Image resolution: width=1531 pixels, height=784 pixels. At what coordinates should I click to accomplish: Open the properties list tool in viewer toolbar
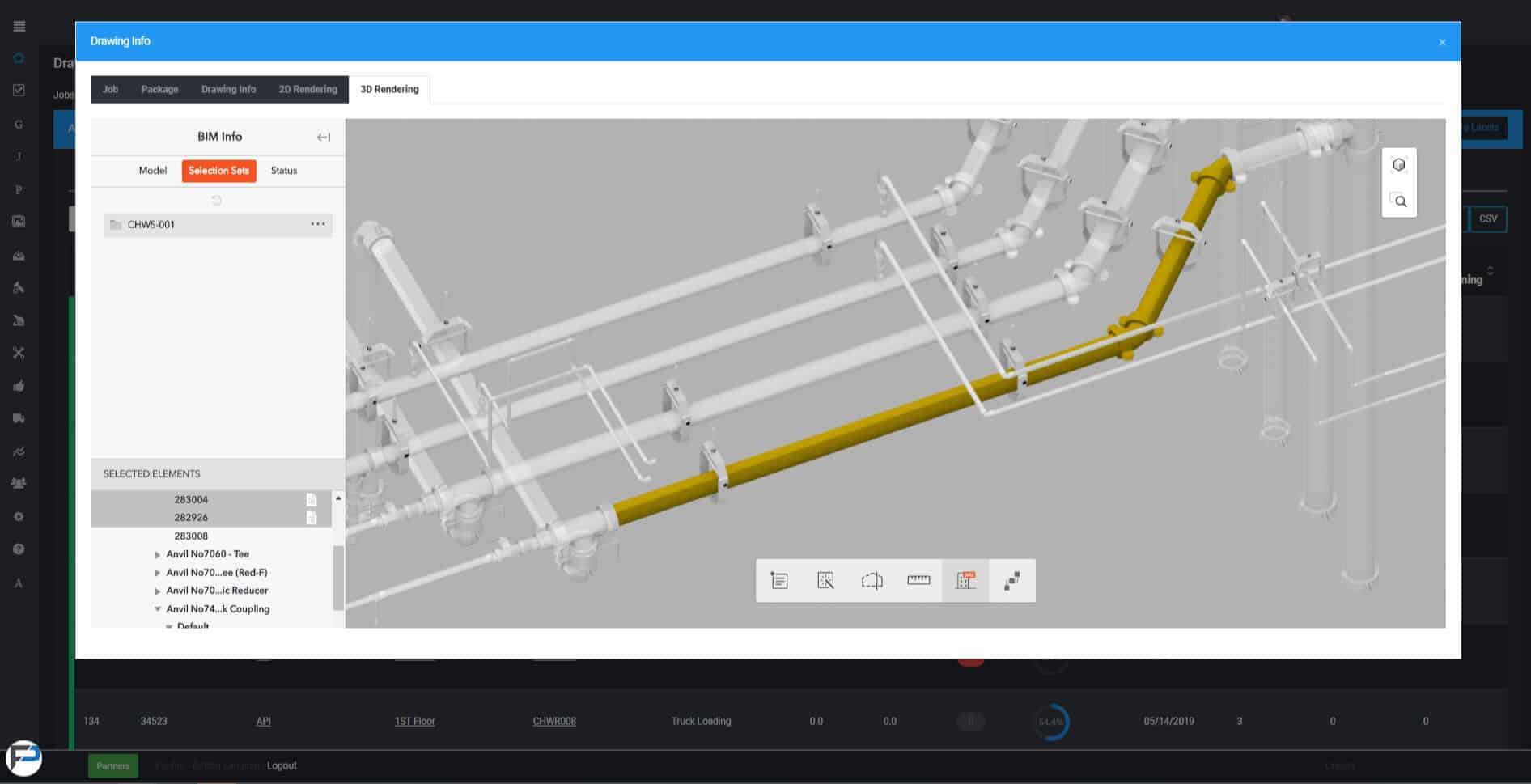(x=779, y=580)
